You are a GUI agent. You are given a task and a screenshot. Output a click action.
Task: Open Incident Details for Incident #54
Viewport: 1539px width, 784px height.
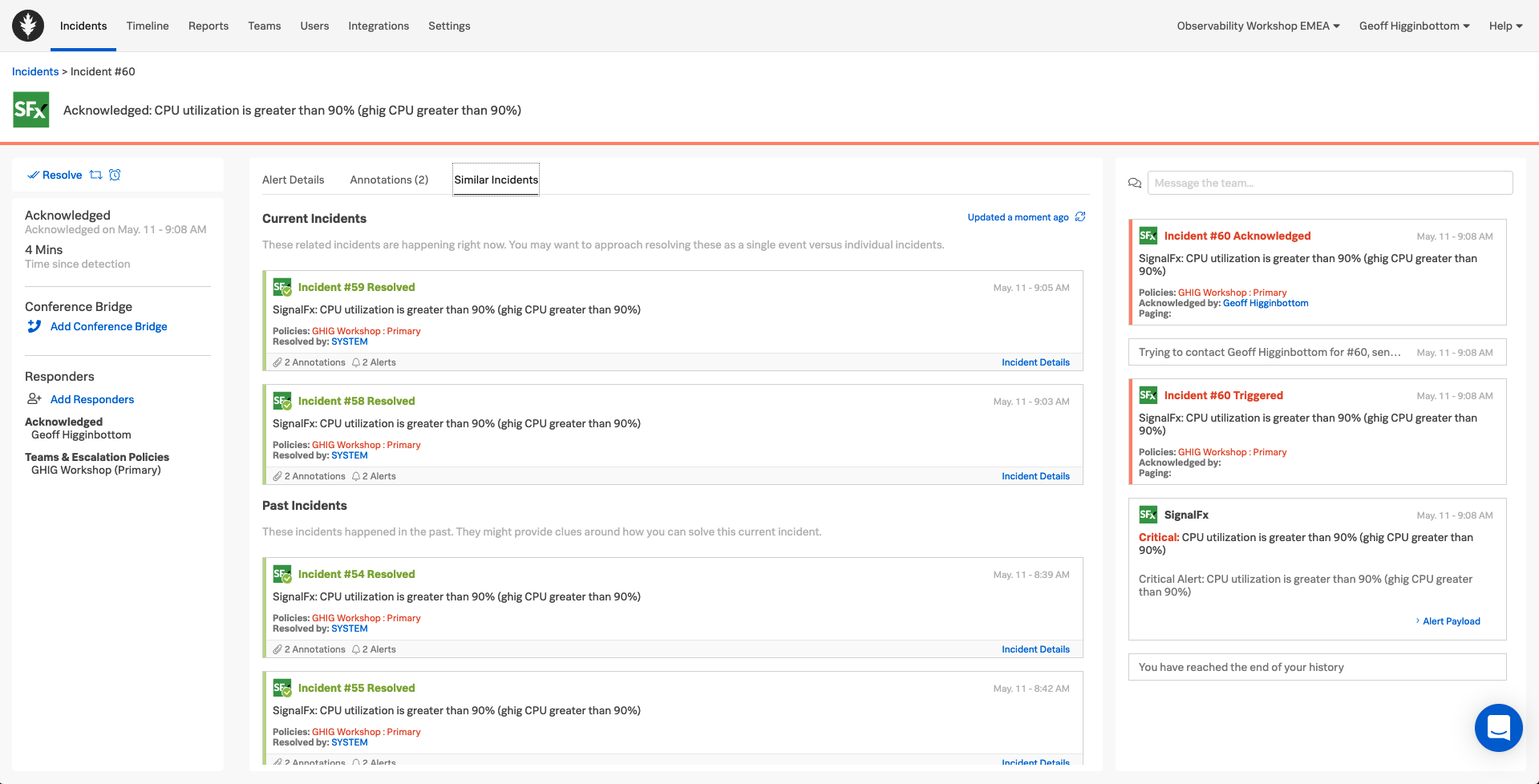point(1035,649)
